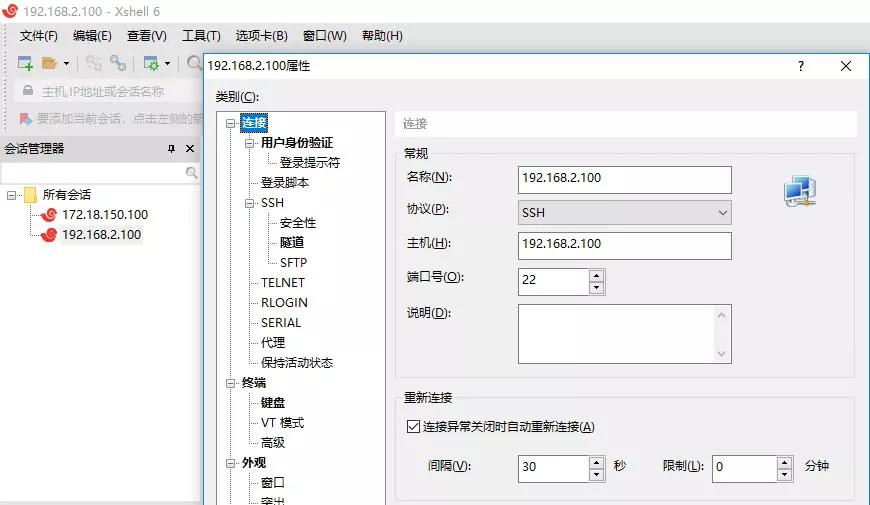Open the 查看(V) menu
Image resolution: width=870 pixels, height=505 pixels.
[146, 36]
